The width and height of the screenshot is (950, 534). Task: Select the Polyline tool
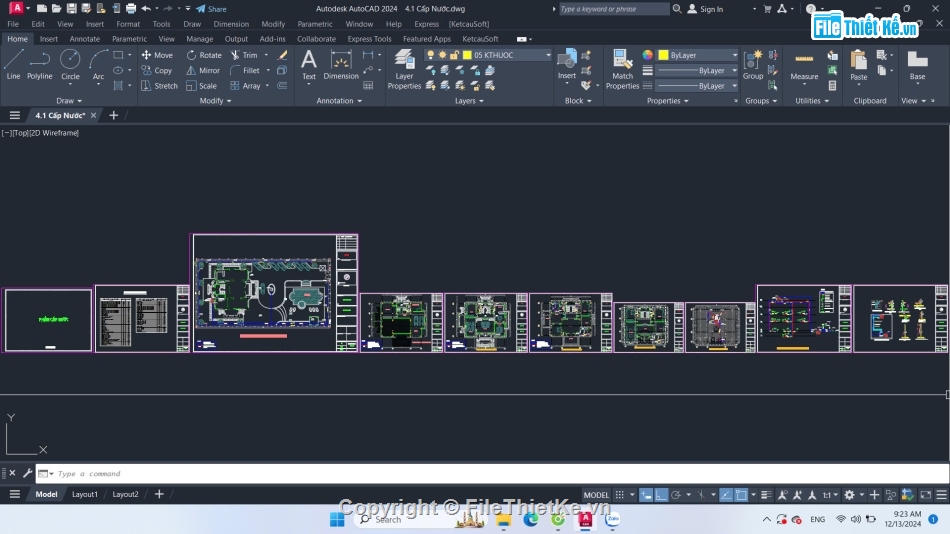39,65
